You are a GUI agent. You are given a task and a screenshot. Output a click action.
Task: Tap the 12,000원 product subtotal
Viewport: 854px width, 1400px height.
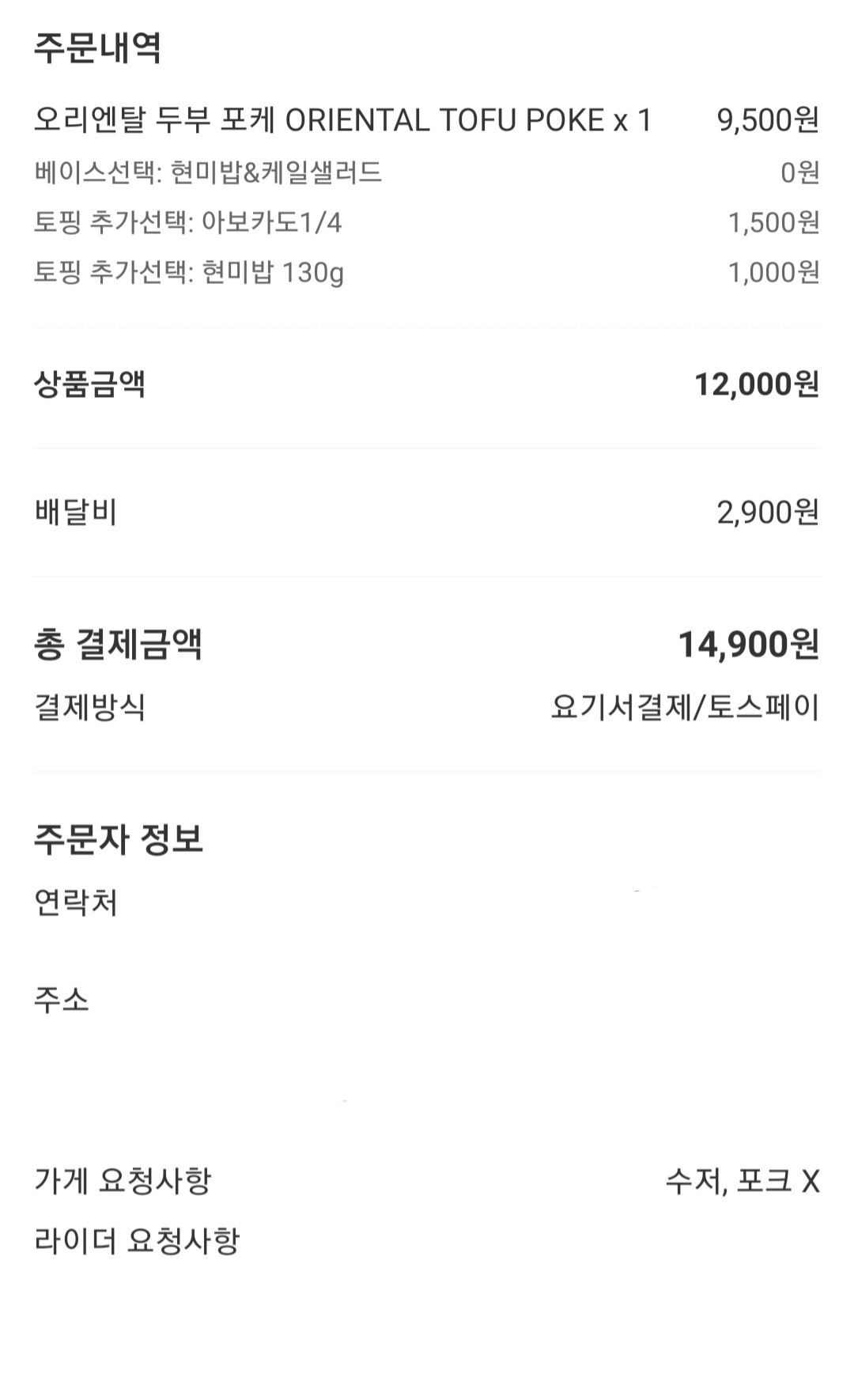click(756, 384)
